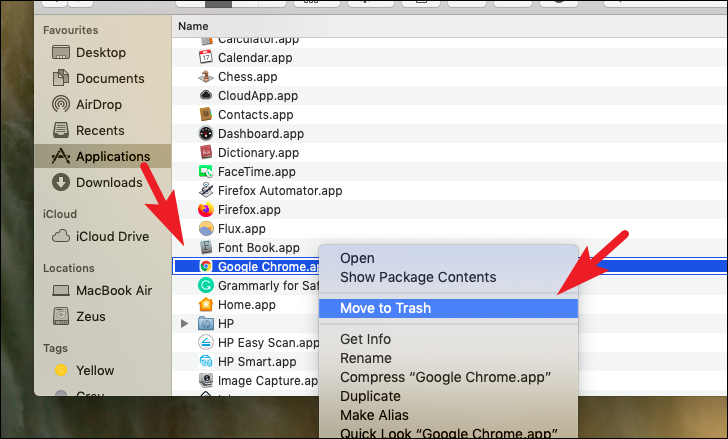This screenshot has width=728, height=439.
Task: Select the Dictionary.app file name
Action: pos(258,153)
